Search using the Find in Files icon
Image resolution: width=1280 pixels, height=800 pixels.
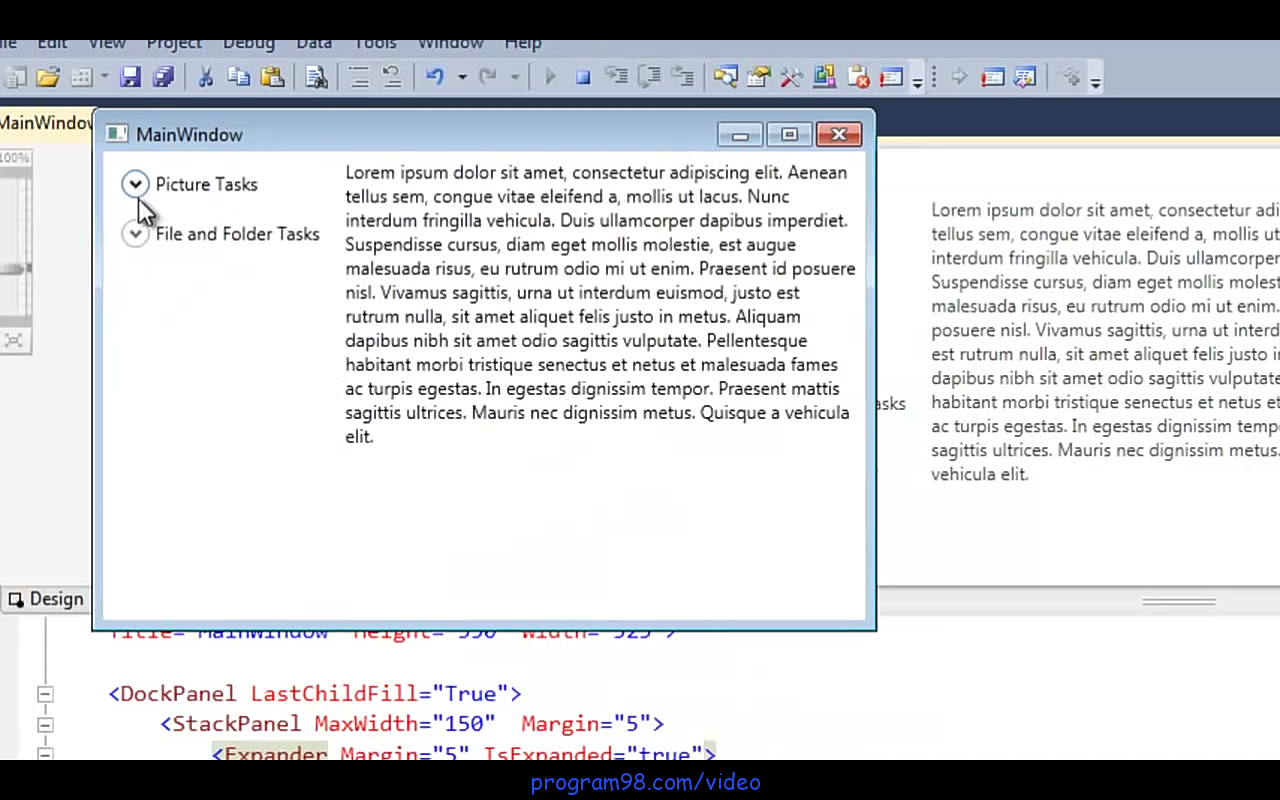(x=316, y=77)
